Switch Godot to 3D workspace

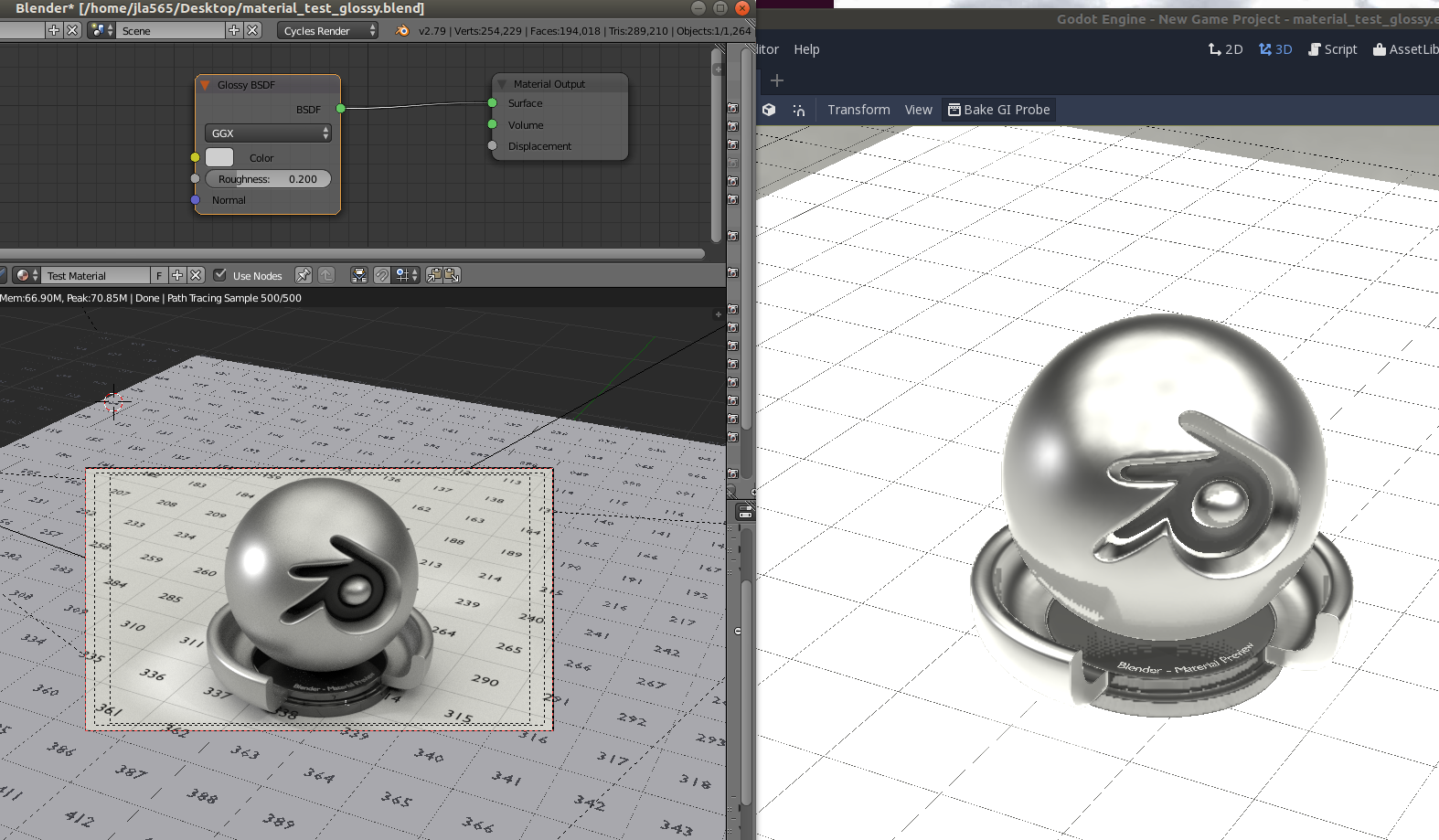pyautogui.click(x=1275, y=49)
